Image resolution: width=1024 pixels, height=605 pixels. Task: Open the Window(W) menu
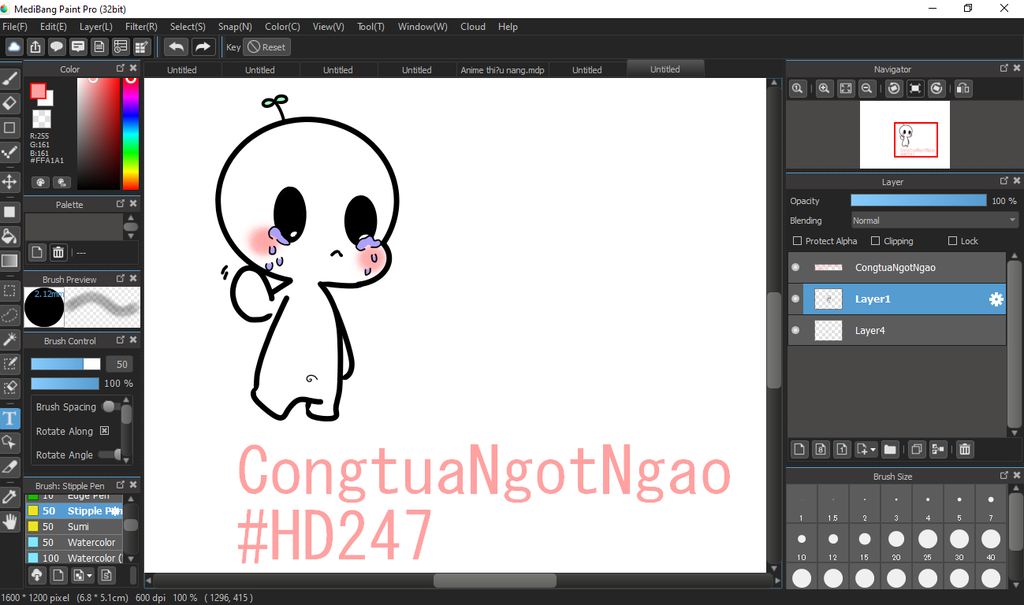tap(423, 27)
